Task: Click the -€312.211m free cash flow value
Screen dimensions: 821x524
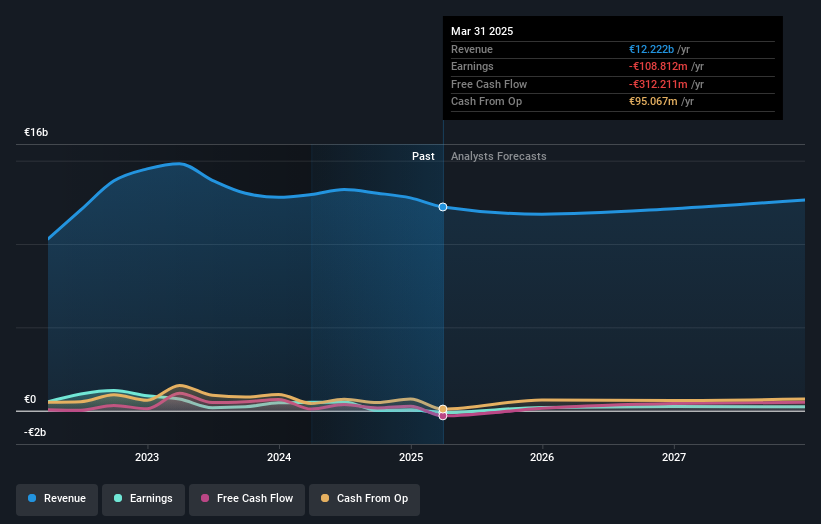Action: tap(658, 84)
